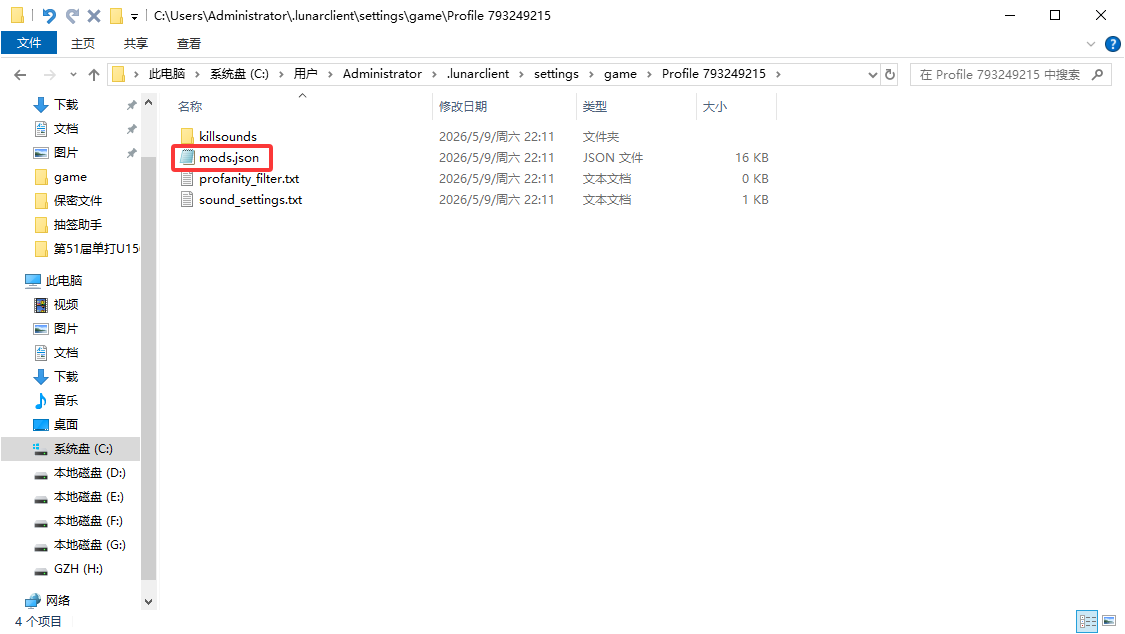Open the address bar history dropdown
Image resolution: width=1125 pixels, height=634 pixels.
(x=872, y=75)
